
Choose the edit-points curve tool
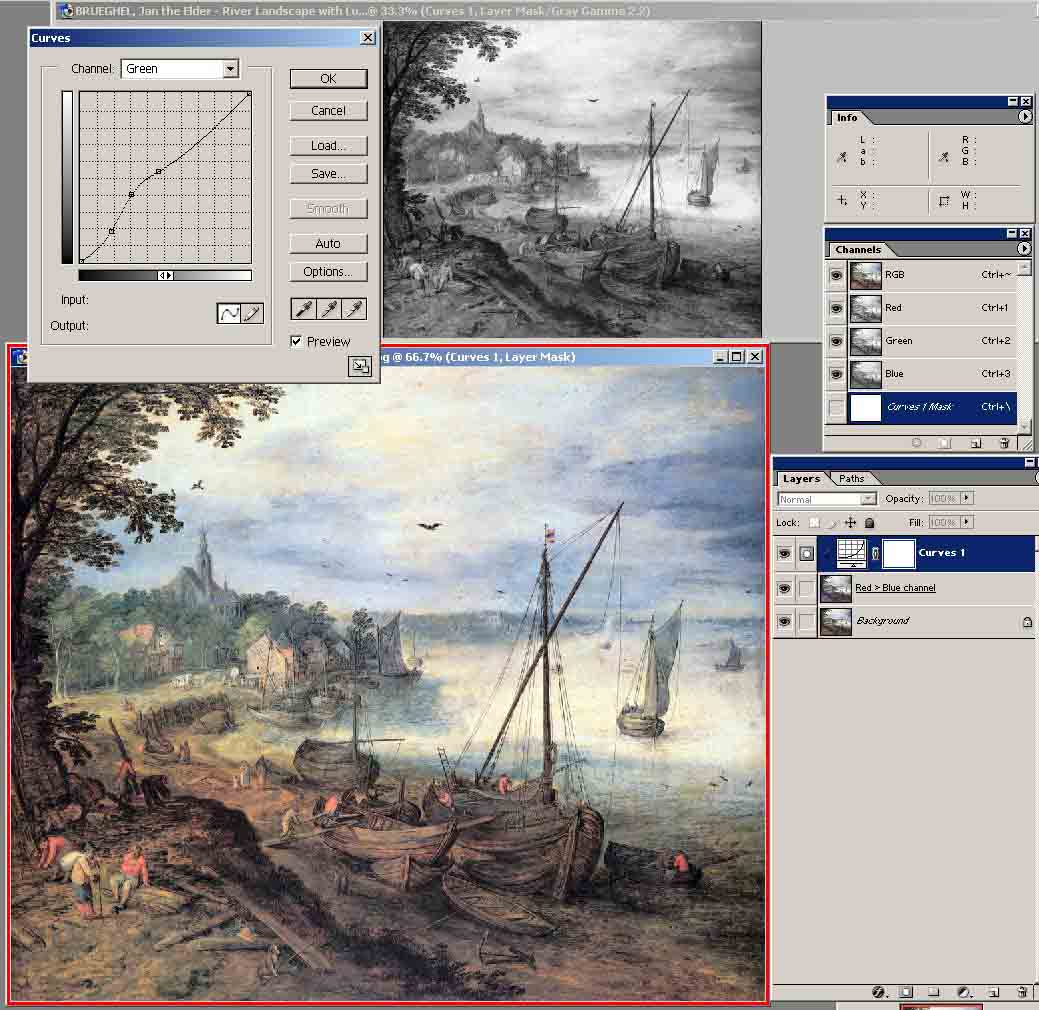(230, 314)
